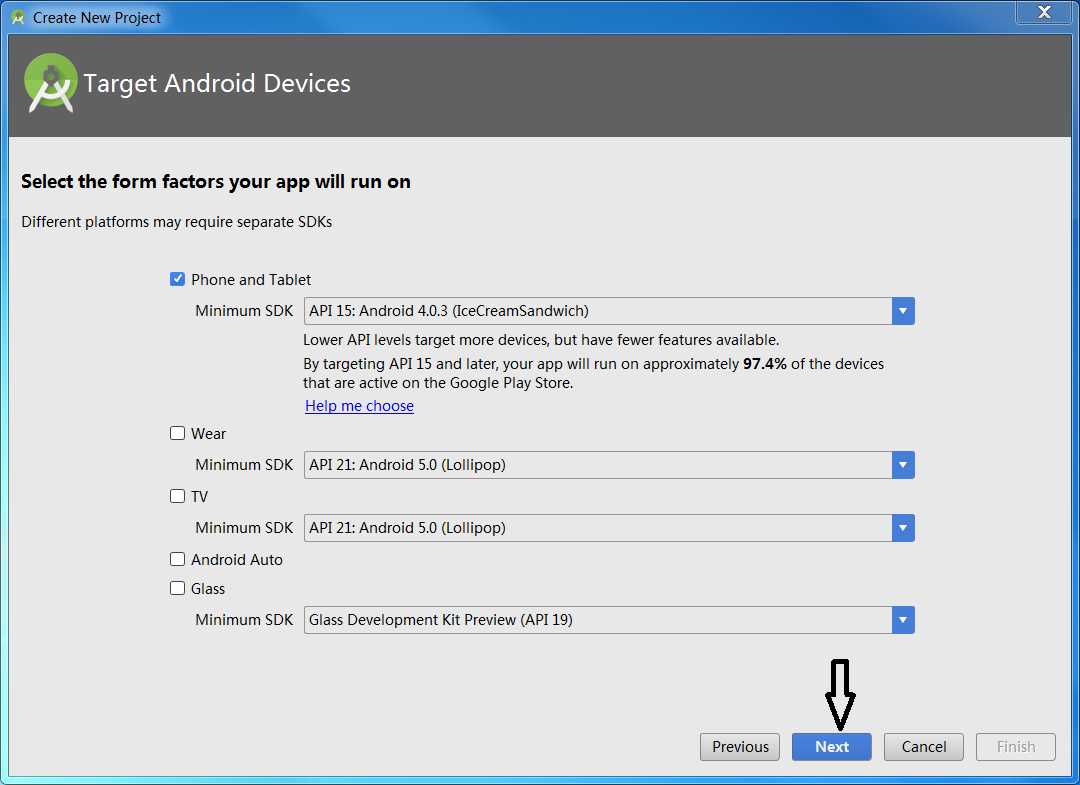Go back with the Previous button

click(x=740, y=746)
